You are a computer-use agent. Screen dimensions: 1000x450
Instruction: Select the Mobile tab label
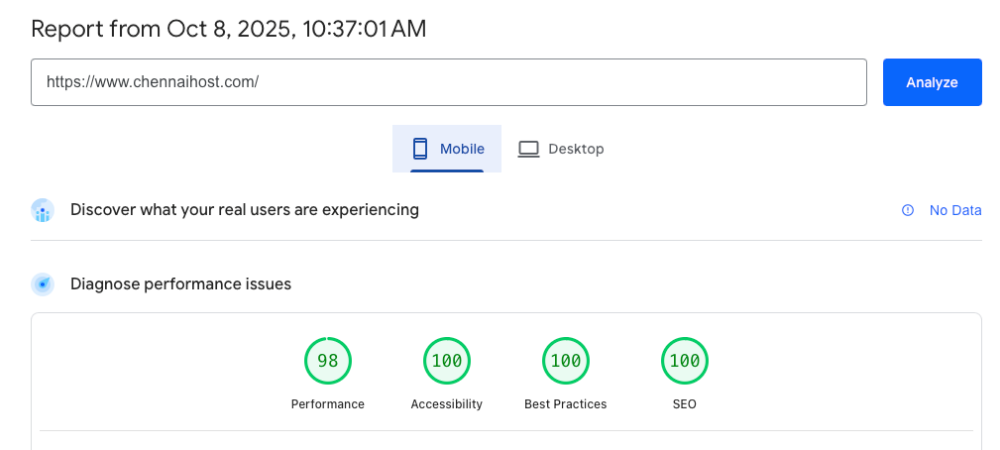[x=462, y=149]
